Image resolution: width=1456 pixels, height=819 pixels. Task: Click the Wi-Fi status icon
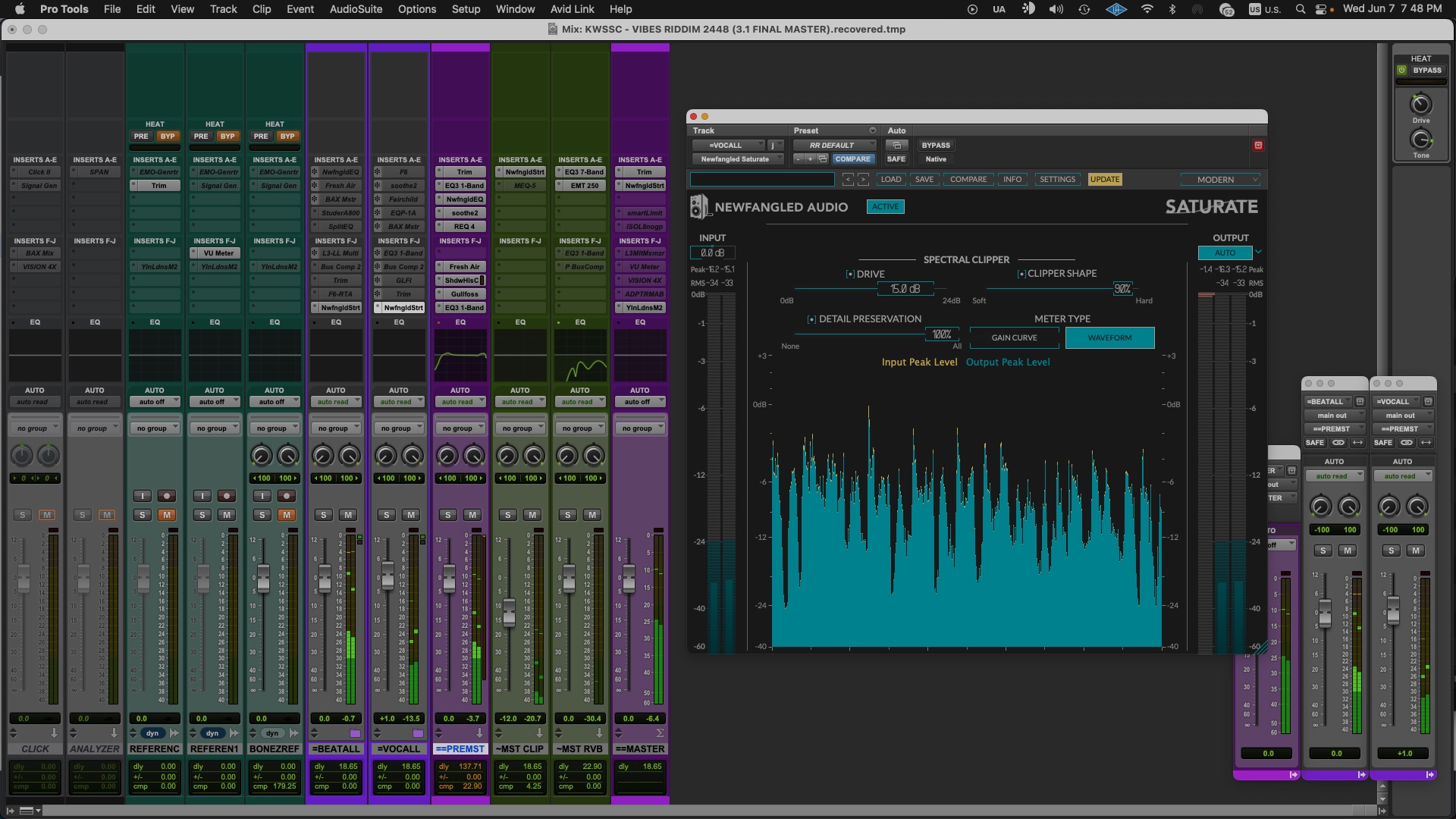point(1147,9)
